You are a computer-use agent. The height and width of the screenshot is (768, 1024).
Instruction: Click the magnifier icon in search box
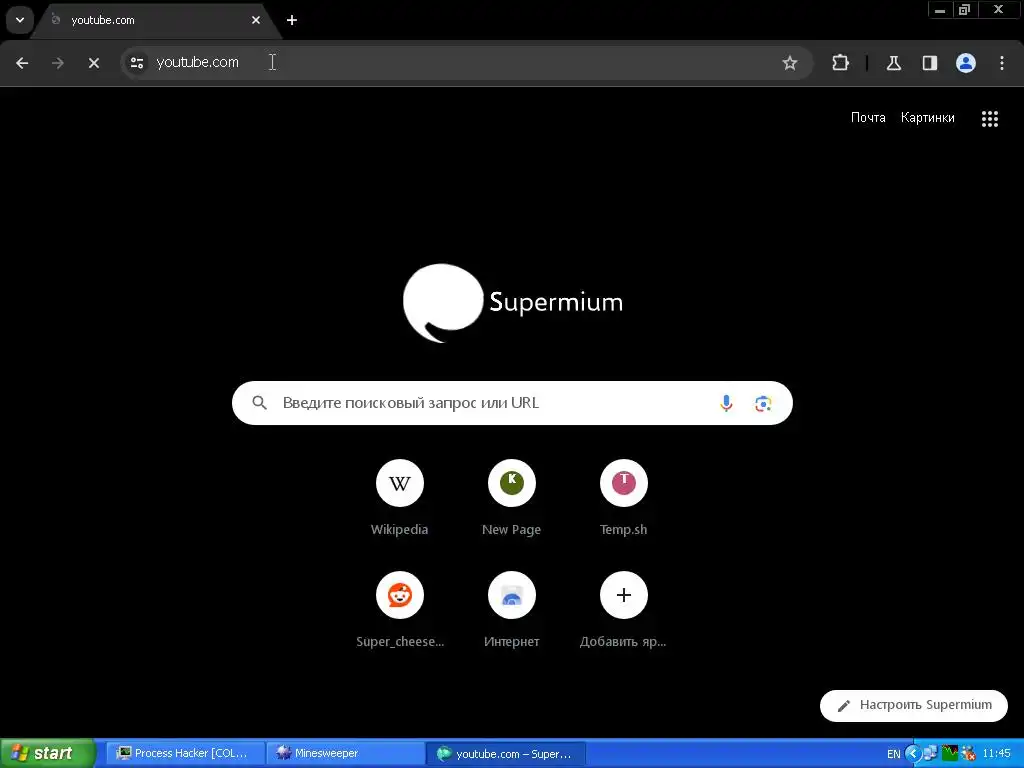tap(259, 403)
